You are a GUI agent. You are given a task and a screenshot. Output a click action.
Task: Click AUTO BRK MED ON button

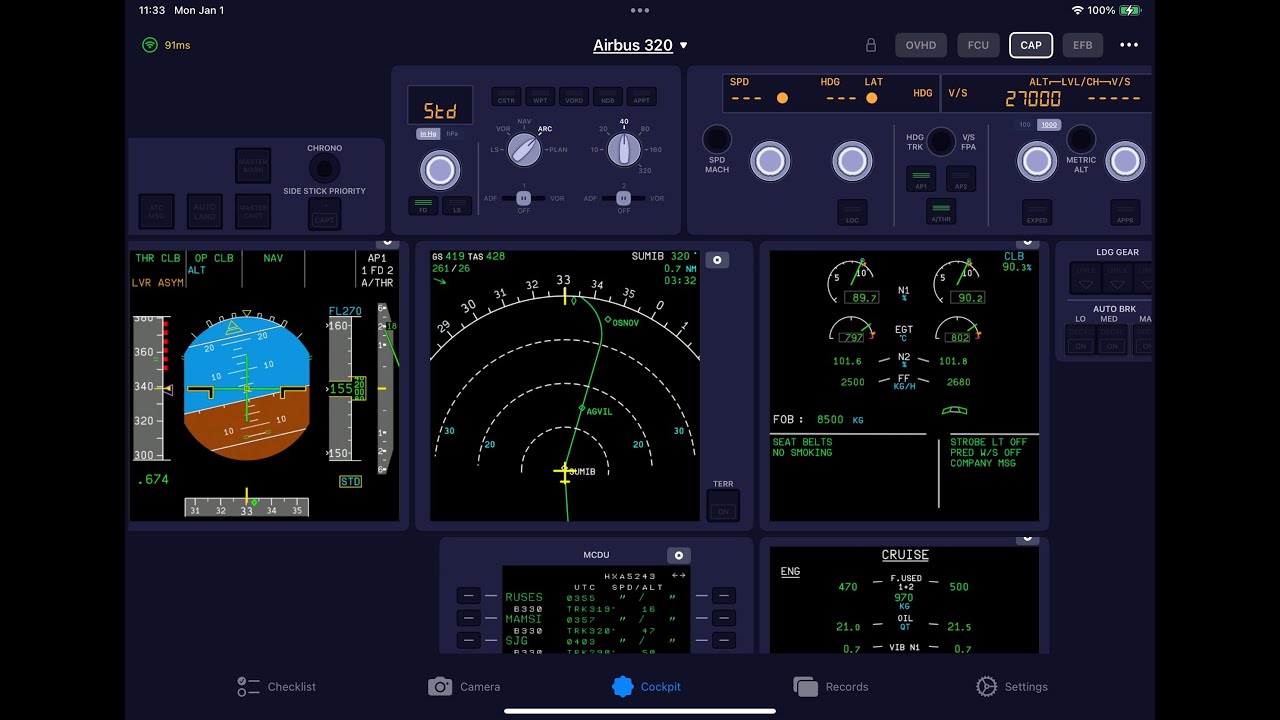pyautogui.click(x=1111, y=339)
